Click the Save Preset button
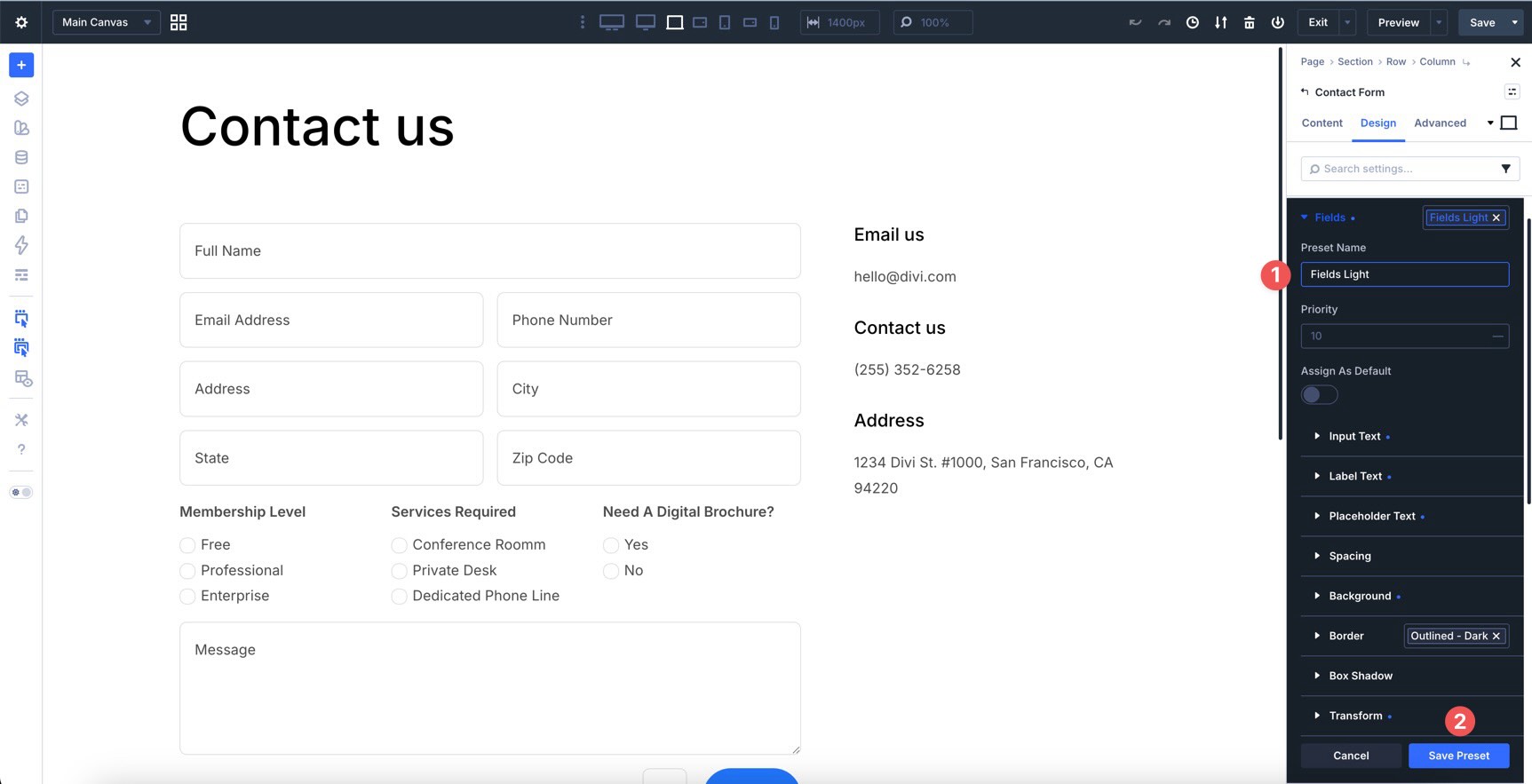The height and width of the screenshot is (784, 1532). [1458, 756]
